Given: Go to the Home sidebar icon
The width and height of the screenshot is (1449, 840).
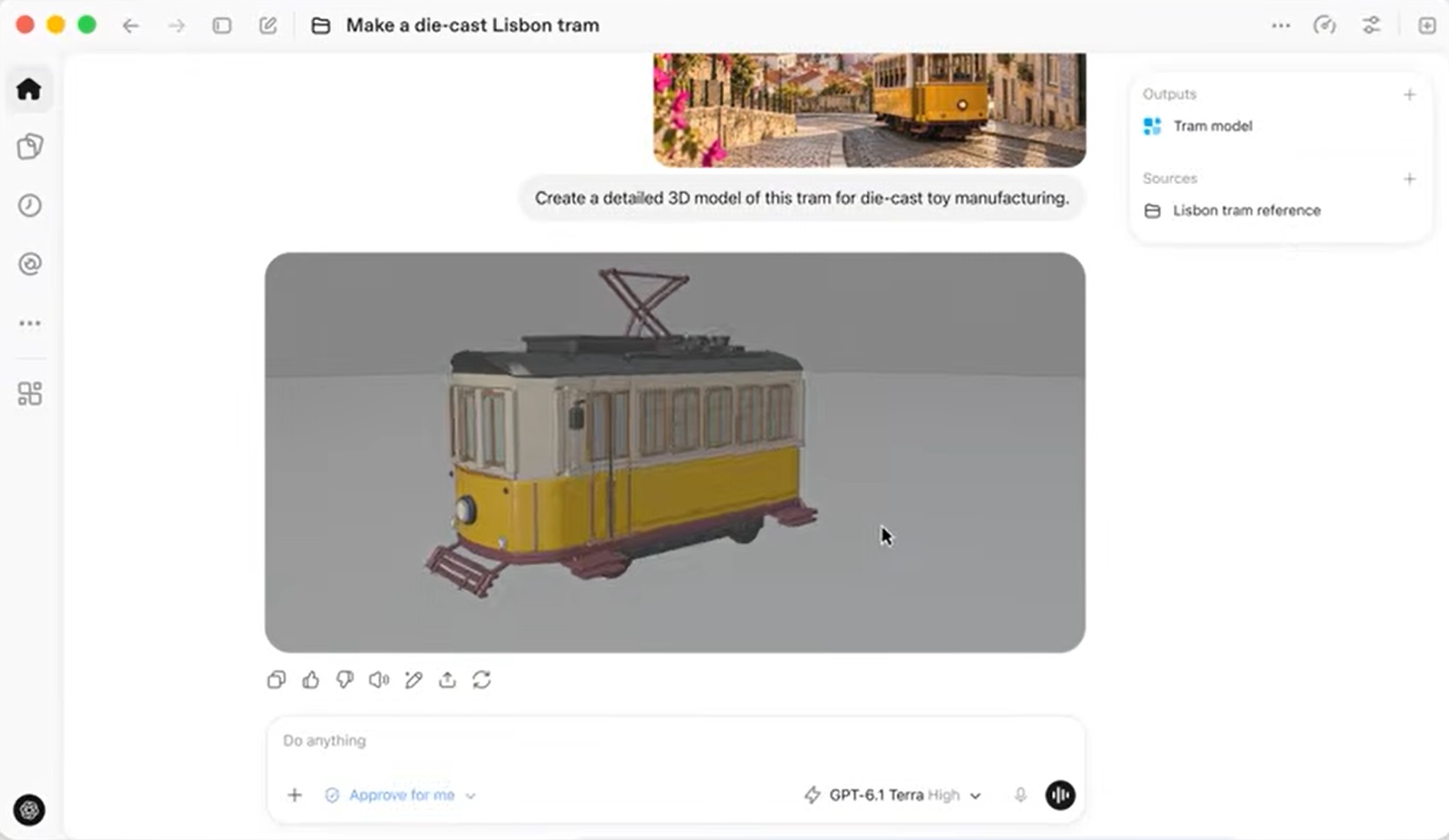Looking at the screenshot, I should [29, 89].
